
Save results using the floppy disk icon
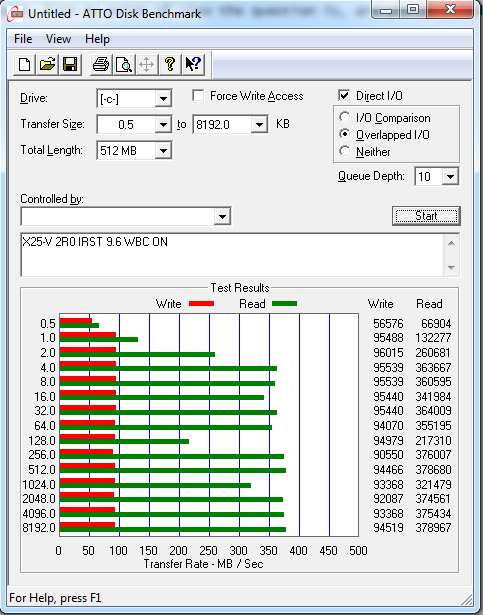[x=70, y=64]
